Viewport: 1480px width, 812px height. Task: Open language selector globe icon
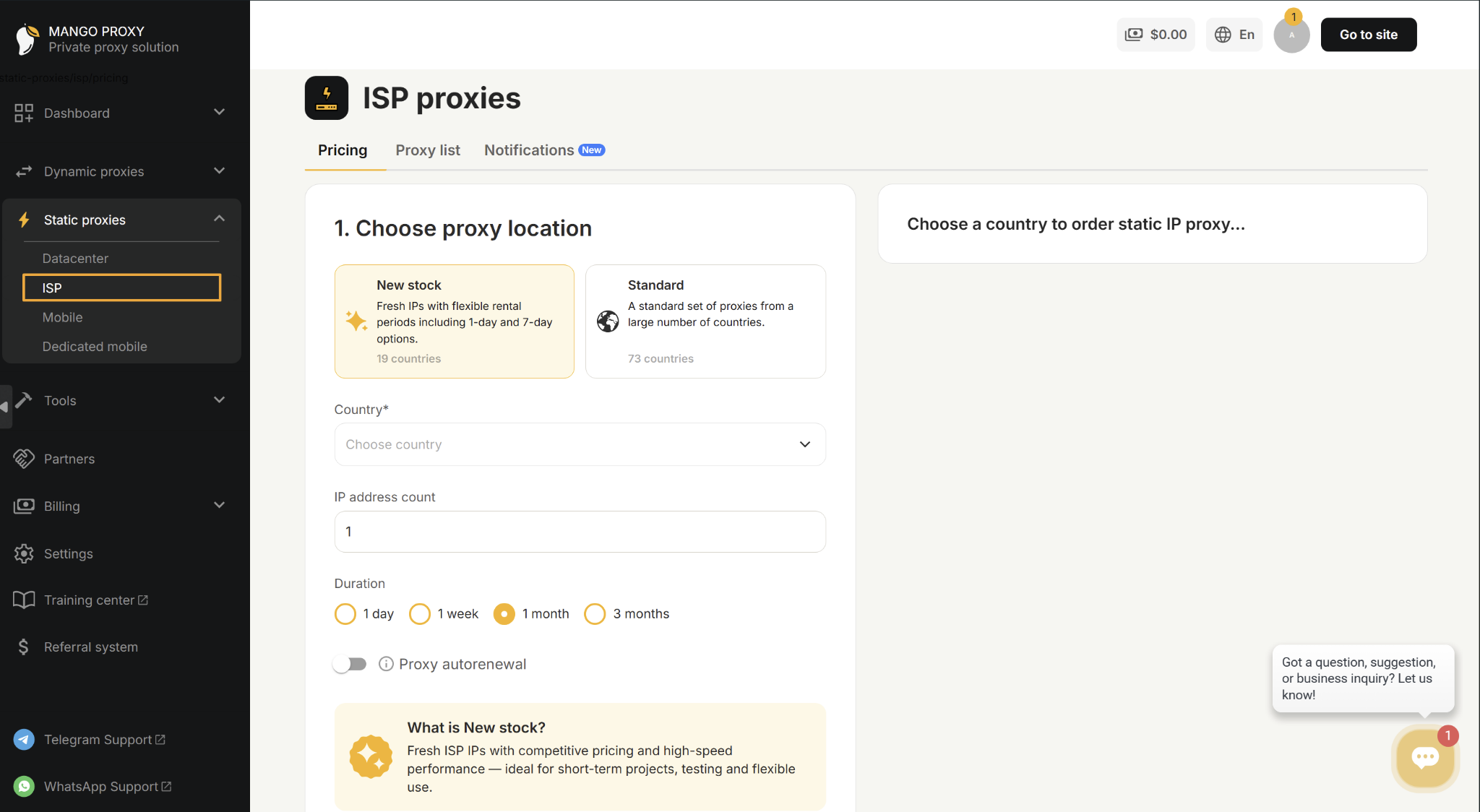pos(1223,35)
